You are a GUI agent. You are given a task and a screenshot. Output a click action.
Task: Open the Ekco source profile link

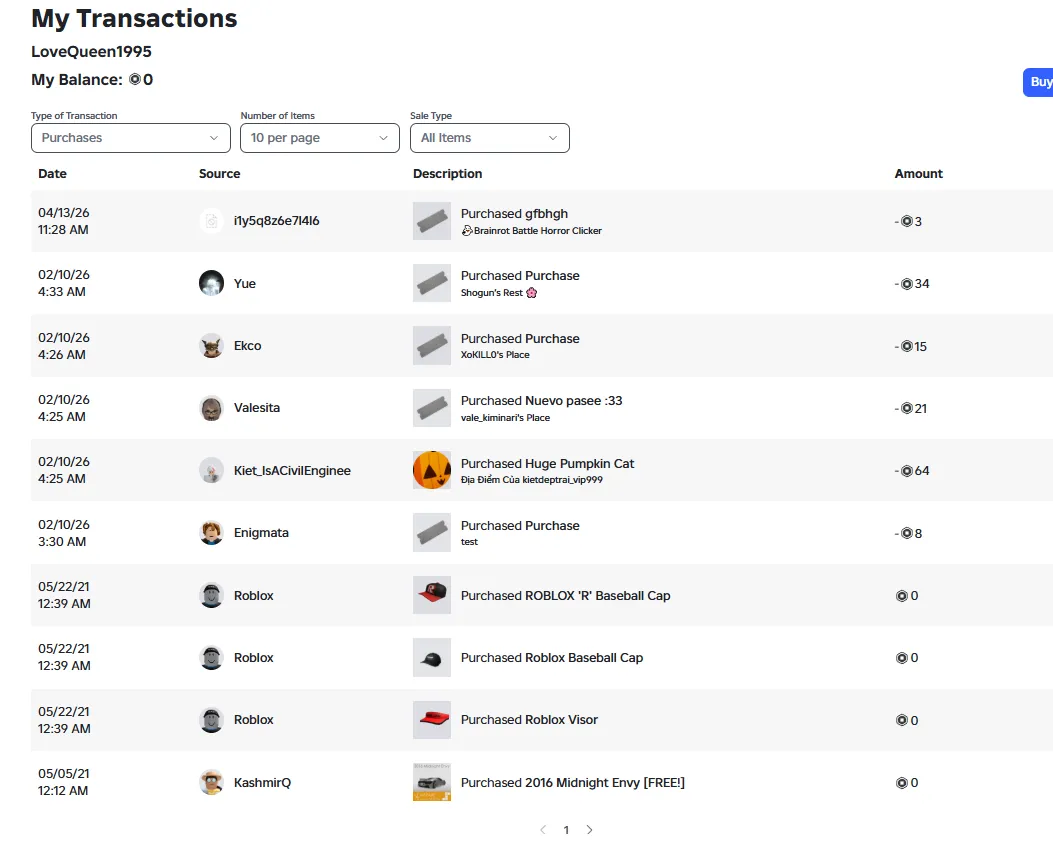[247, 346]
